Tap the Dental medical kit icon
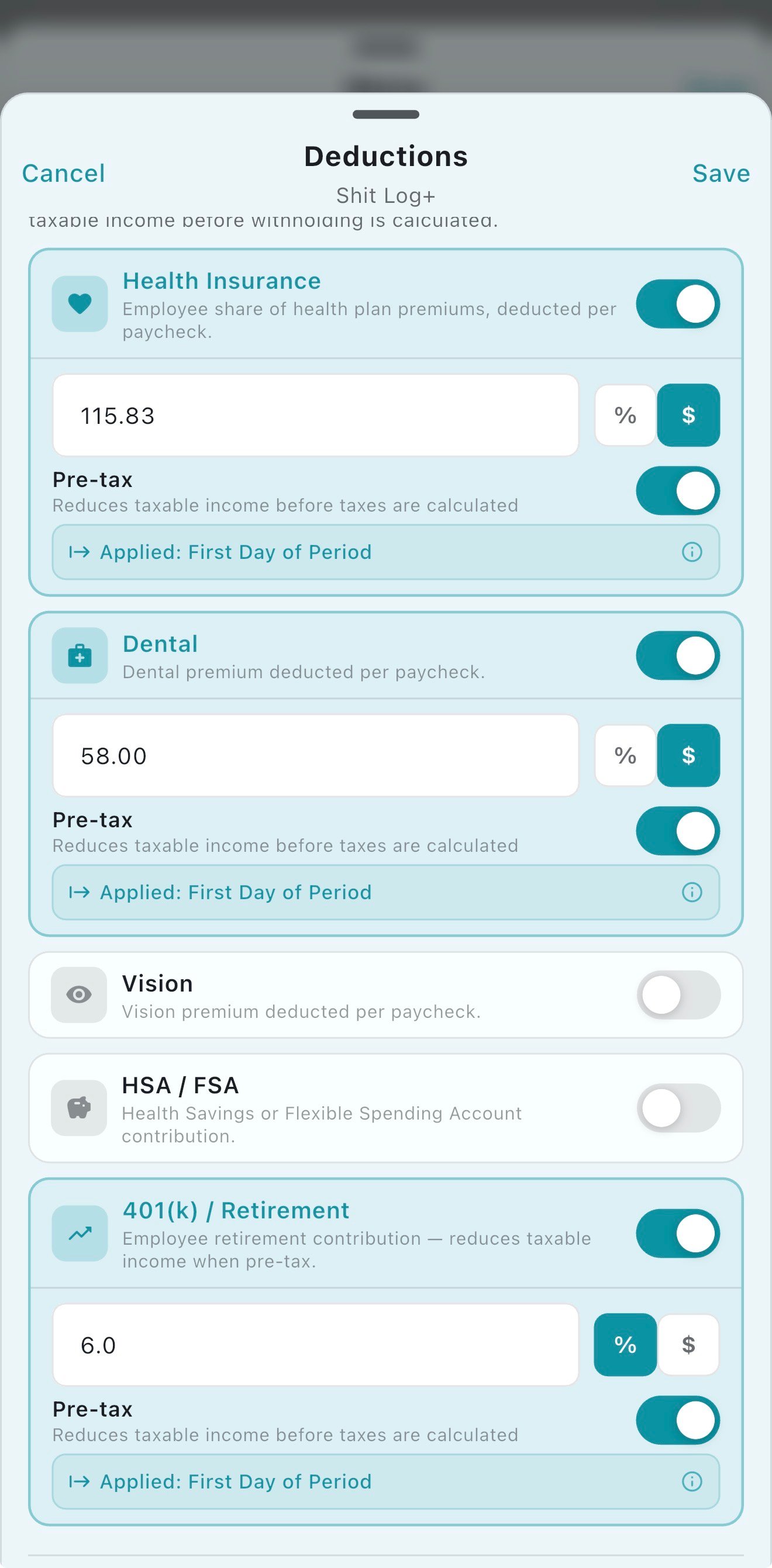This screenshot has width=772, height=1568. point(80,655)
